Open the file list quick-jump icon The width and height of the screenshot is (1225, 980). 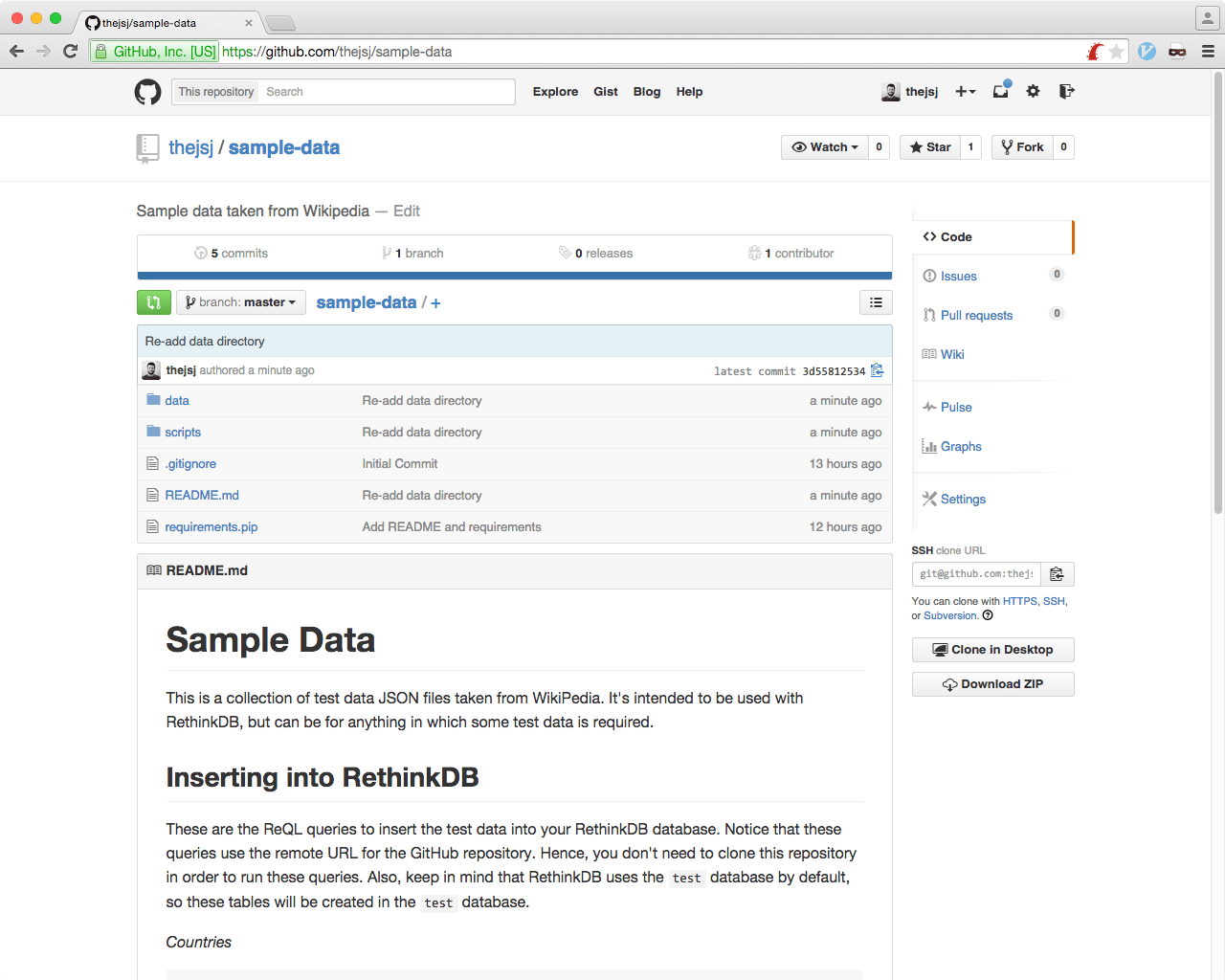point(876,302)
